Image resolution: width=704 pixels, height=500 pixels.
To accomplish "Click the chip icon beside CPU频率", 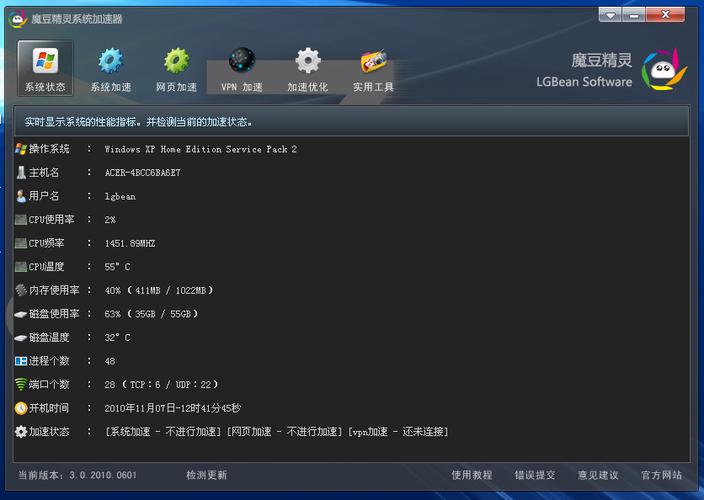I will coord(21,243).
